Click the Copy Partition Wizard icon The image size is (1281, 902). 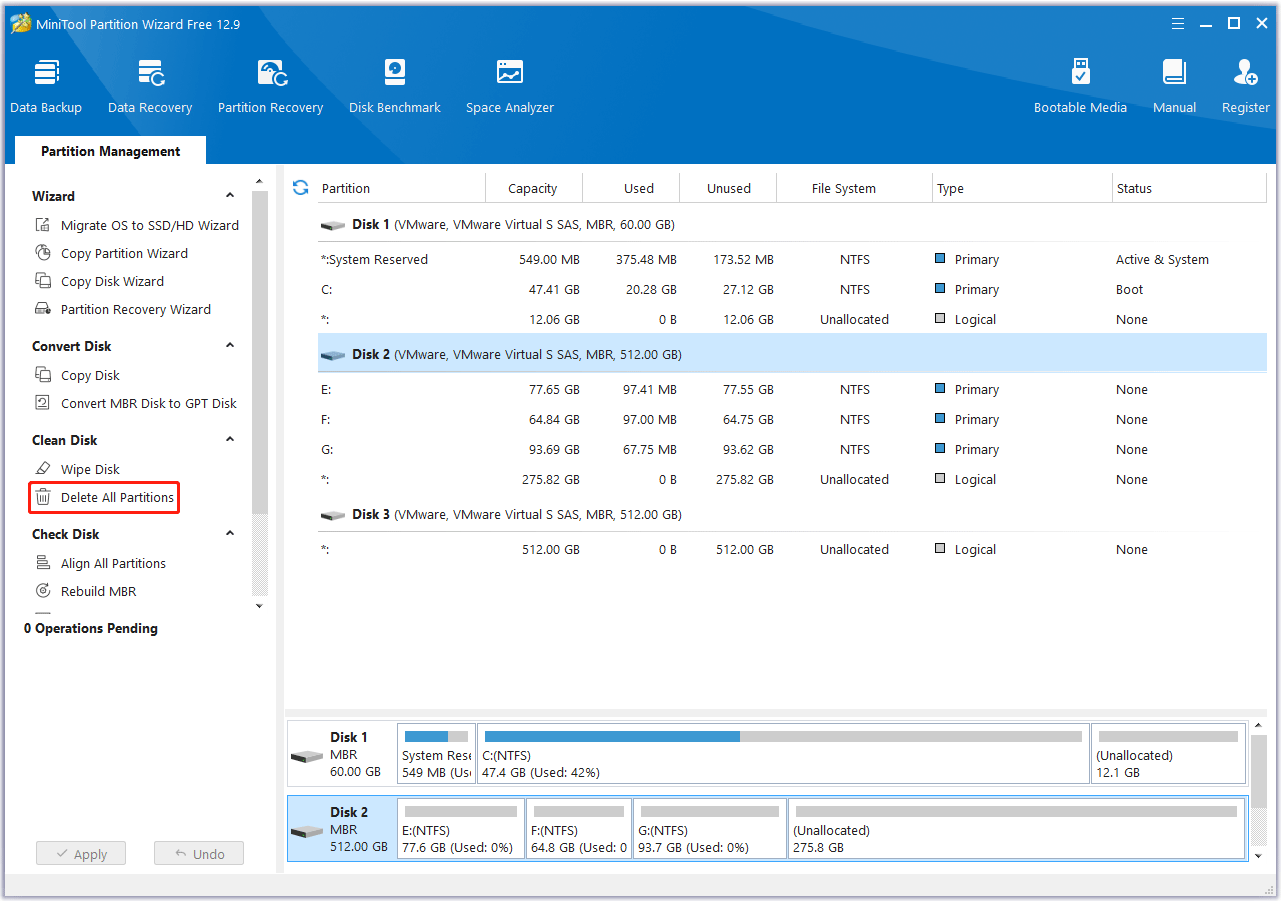[x=43, y=253]
